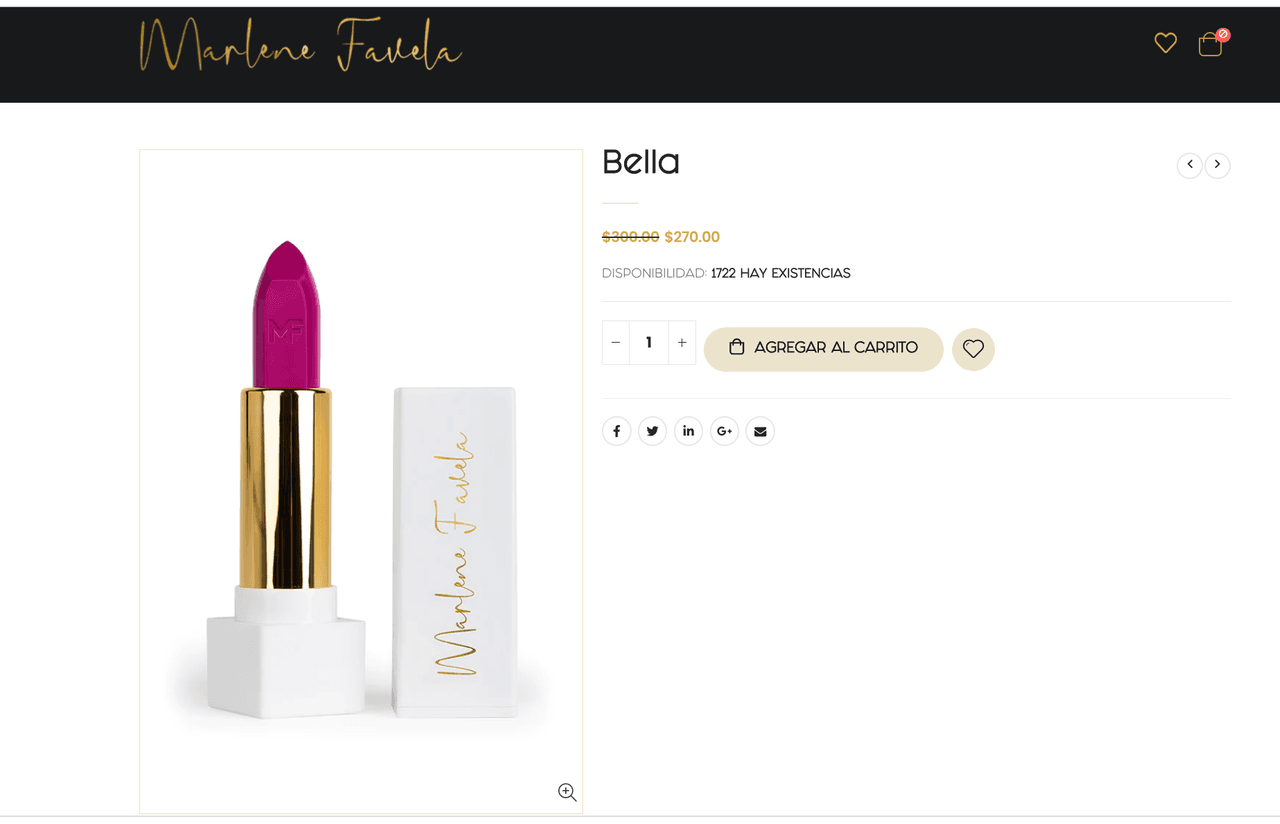
Task: Go to next product arrow
Action: tap(1217, 165)
